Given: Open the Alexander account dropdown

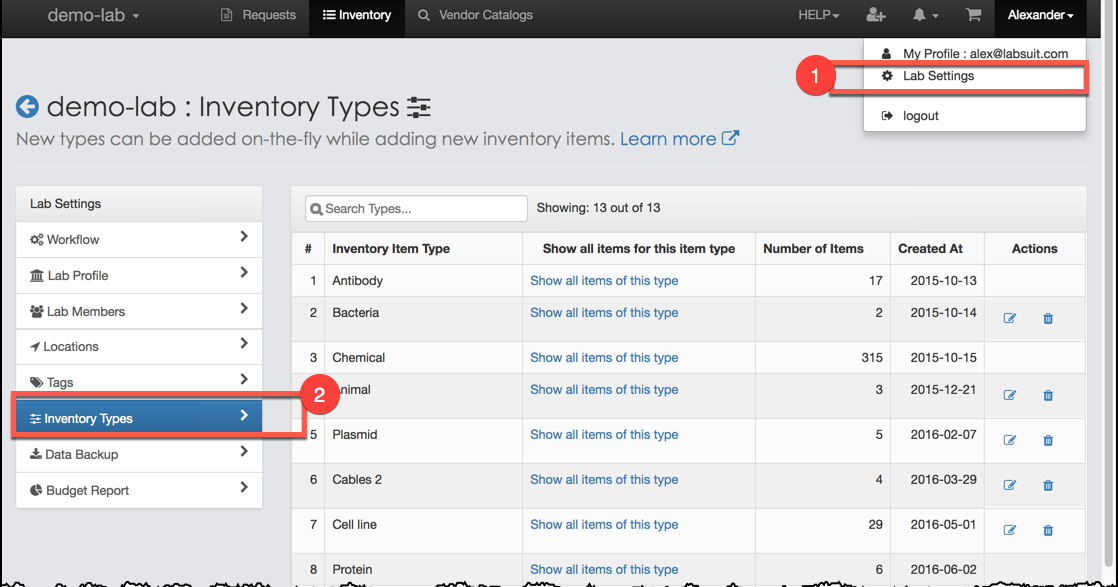Looking at the screenshot, I should coord(1040,15).
